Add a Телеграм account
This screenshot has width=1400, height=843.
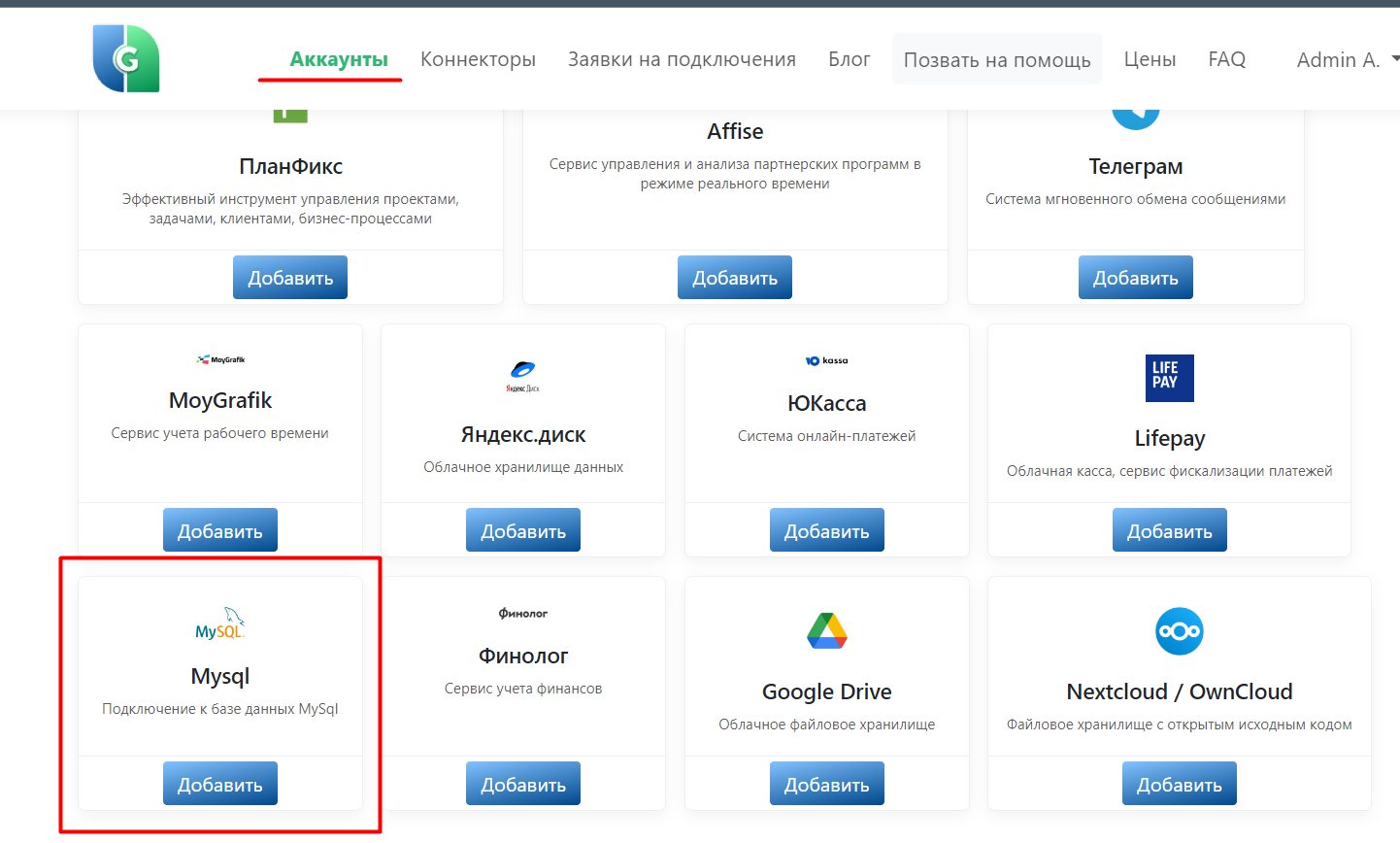pyautogui.click(x=1136, y=278)
